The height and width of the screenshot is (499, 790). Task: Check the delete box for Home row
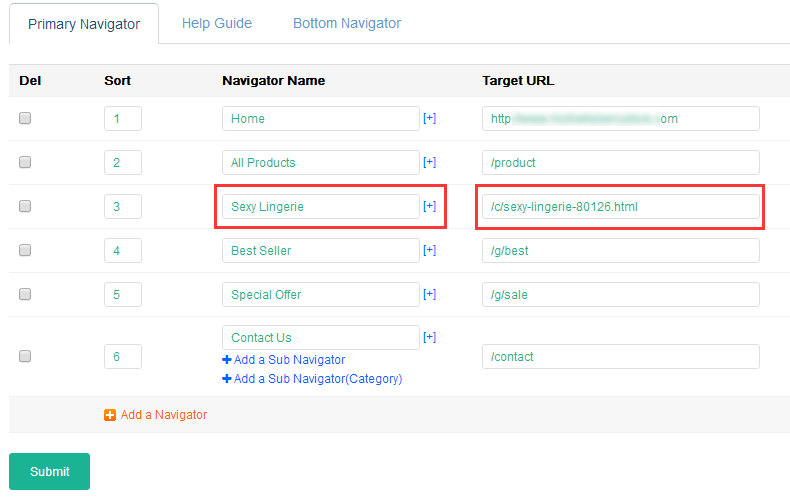click(x=25, y=118)
